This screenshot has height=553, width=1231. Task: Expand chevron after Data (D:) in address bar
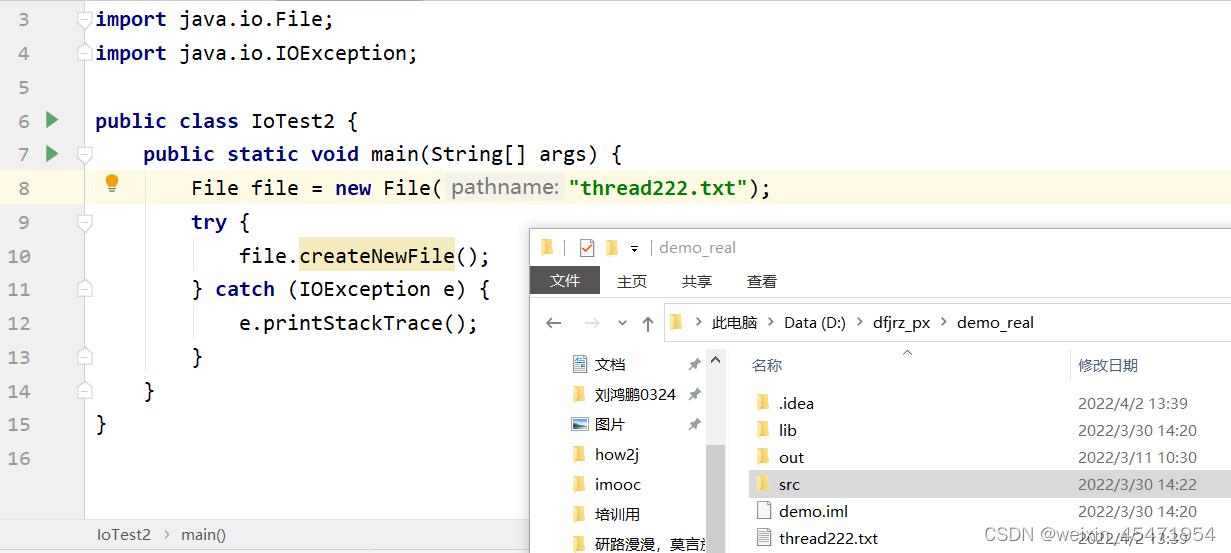[x=859, y=323]
